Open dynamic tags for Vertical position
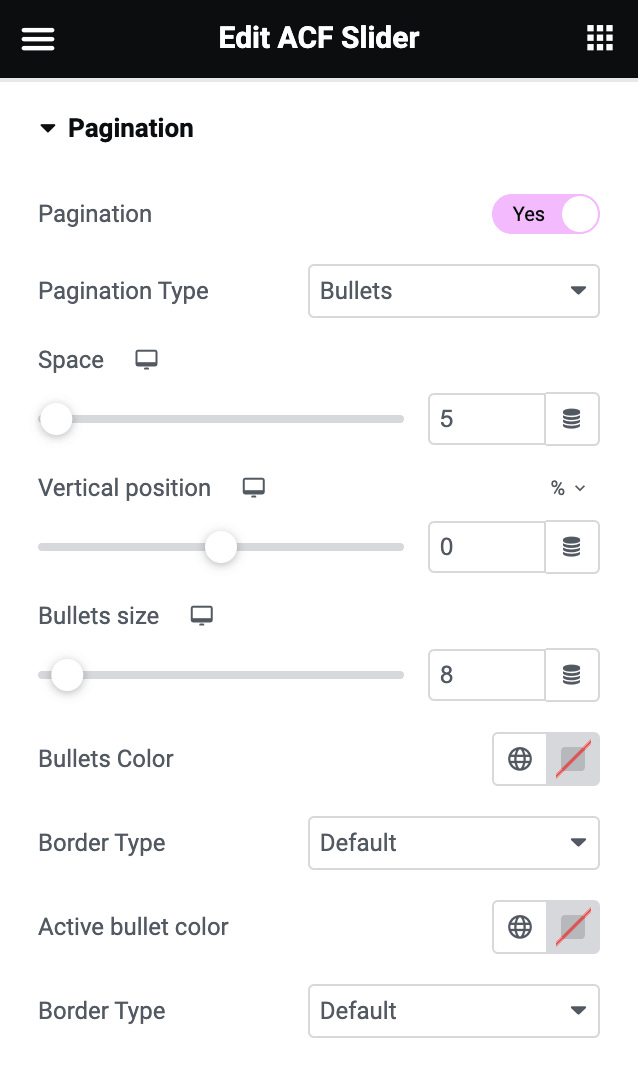The height and width of the screenshot is (1070, 638). [x=572, y=547]
